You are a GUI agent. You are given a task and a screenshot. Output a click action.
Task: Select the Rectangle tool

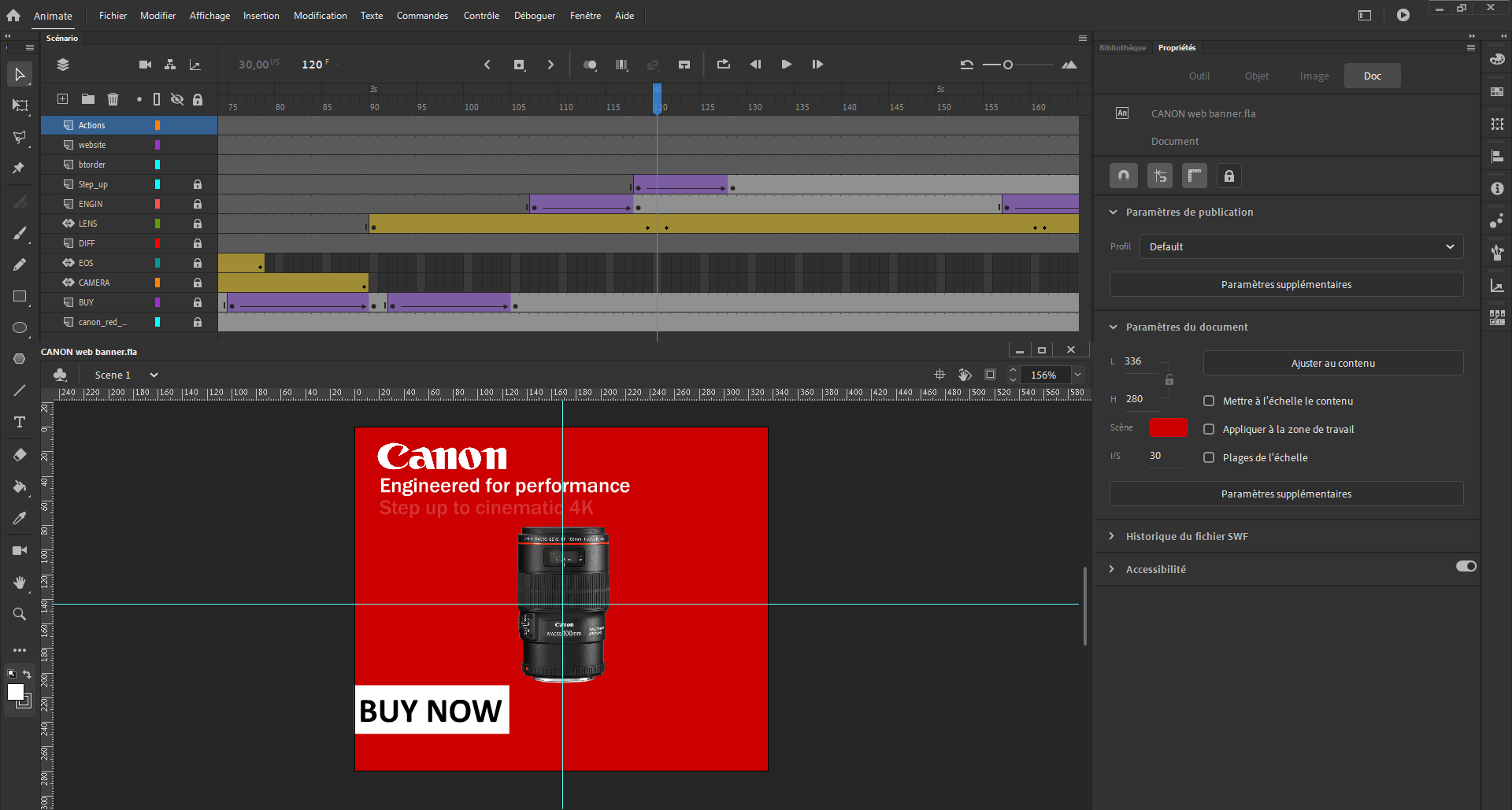(20, 296)
